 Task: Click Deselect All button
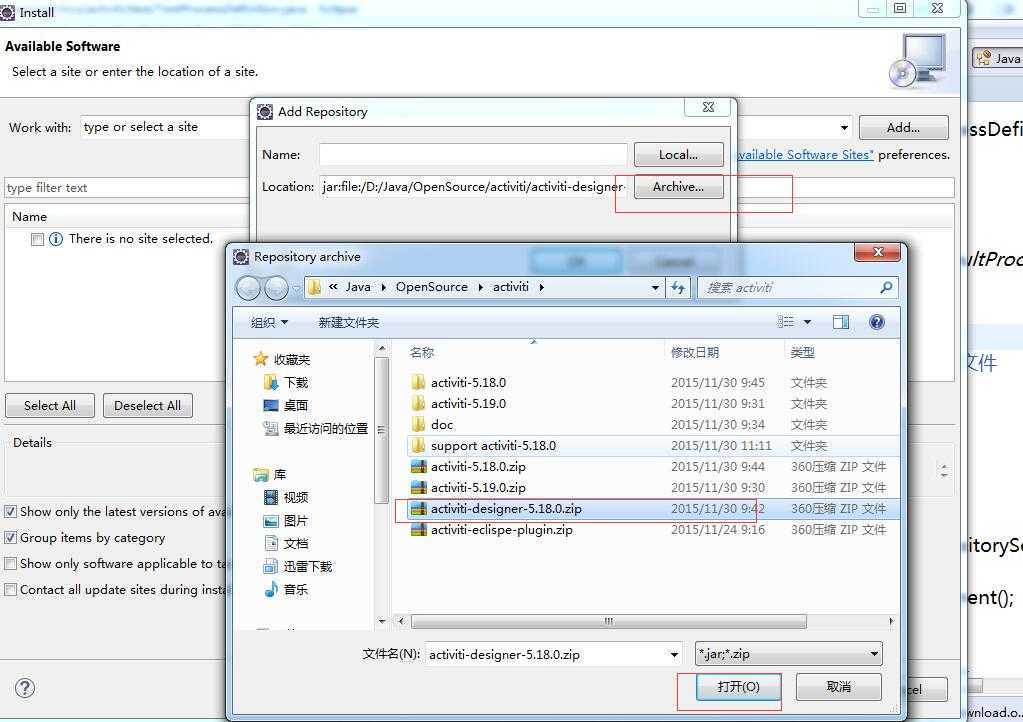tap(147, 406)
